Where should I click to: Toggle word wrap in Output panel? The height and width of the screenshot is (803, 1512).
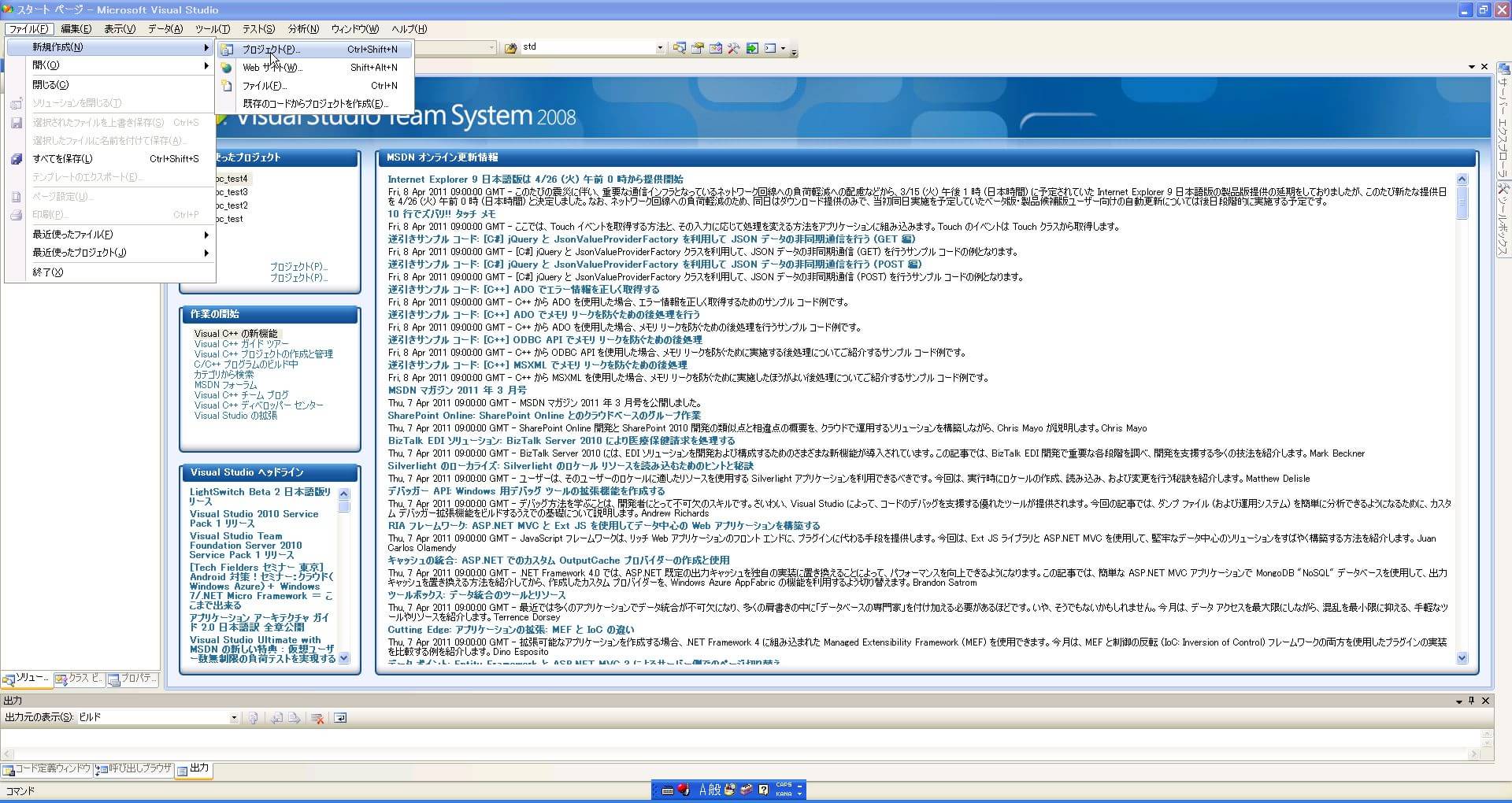(340, 718)
